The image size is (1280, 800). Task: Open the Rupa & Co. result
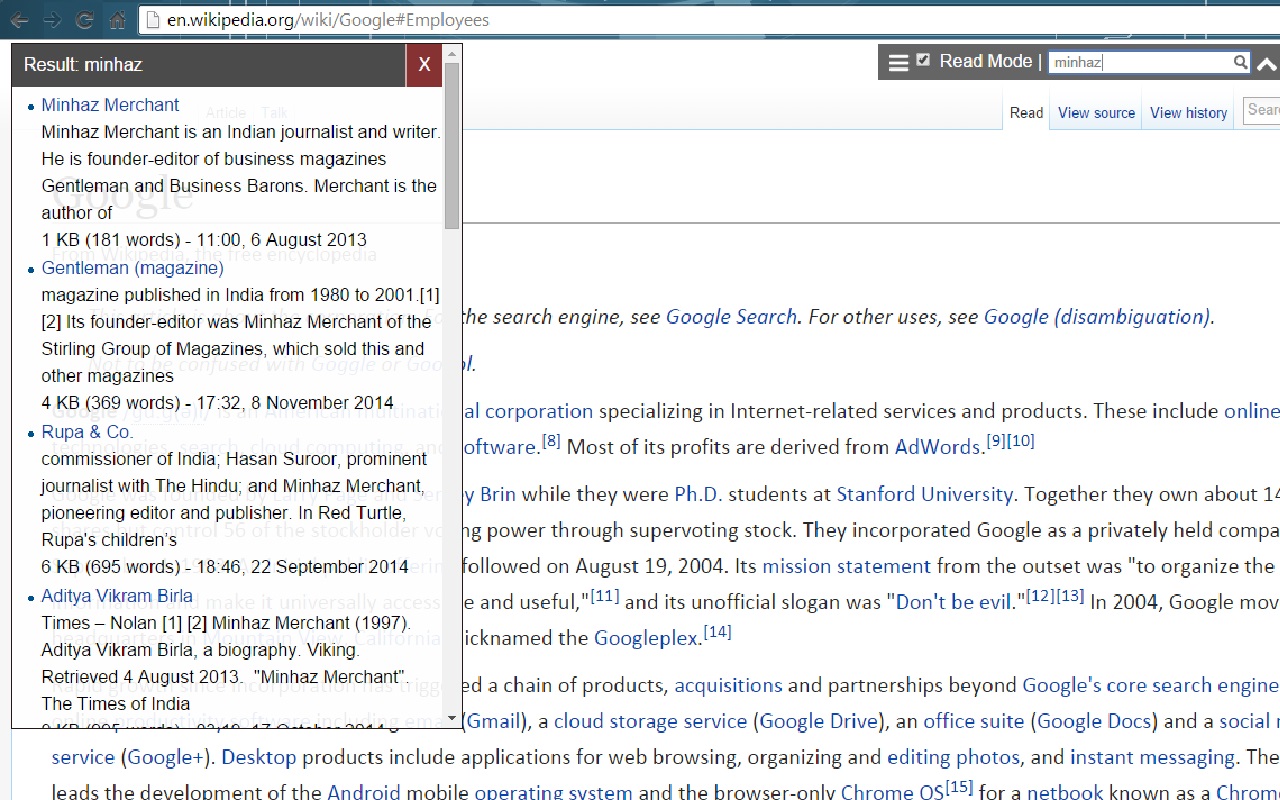tap(87, 432)
